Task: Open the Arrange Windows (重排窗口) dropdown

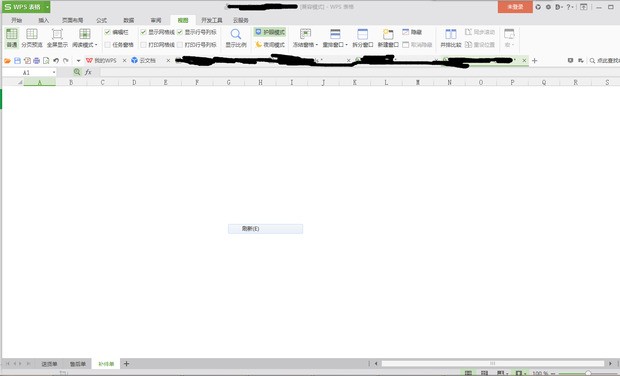Action: click(x=335, y=38)
